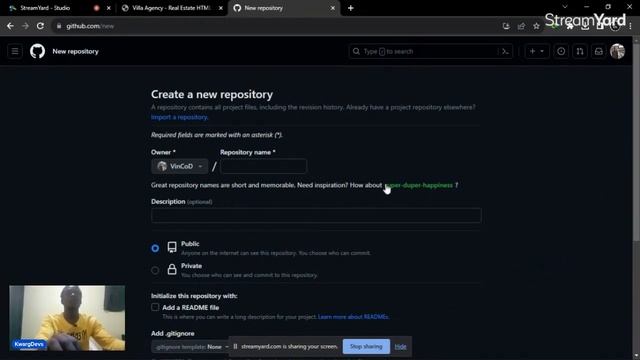Image resolution: width=640 pixels, height=360 pixels.
Task: Go to the GitHub homepage via the Octocat logo
Action: [x=38, y=51]
